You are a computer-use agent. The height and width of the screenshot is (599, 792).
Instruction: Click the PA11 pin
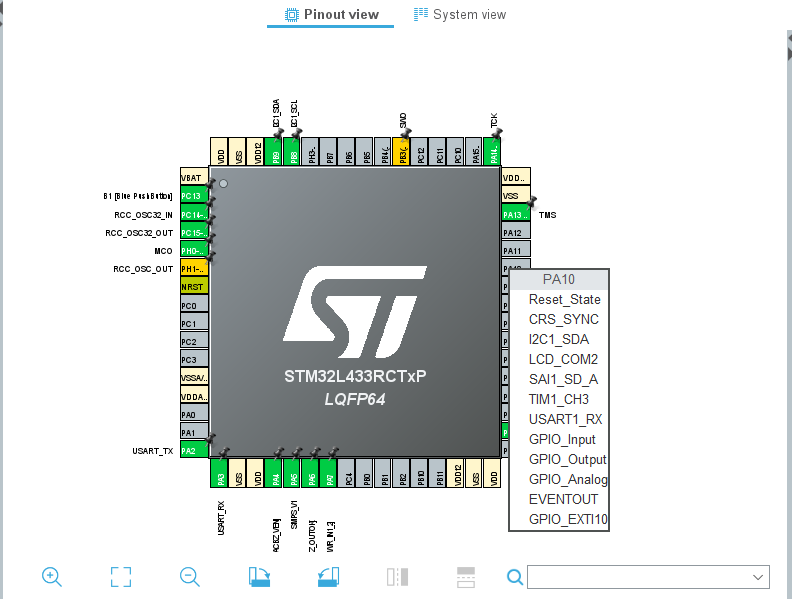[x=516, y=251]
